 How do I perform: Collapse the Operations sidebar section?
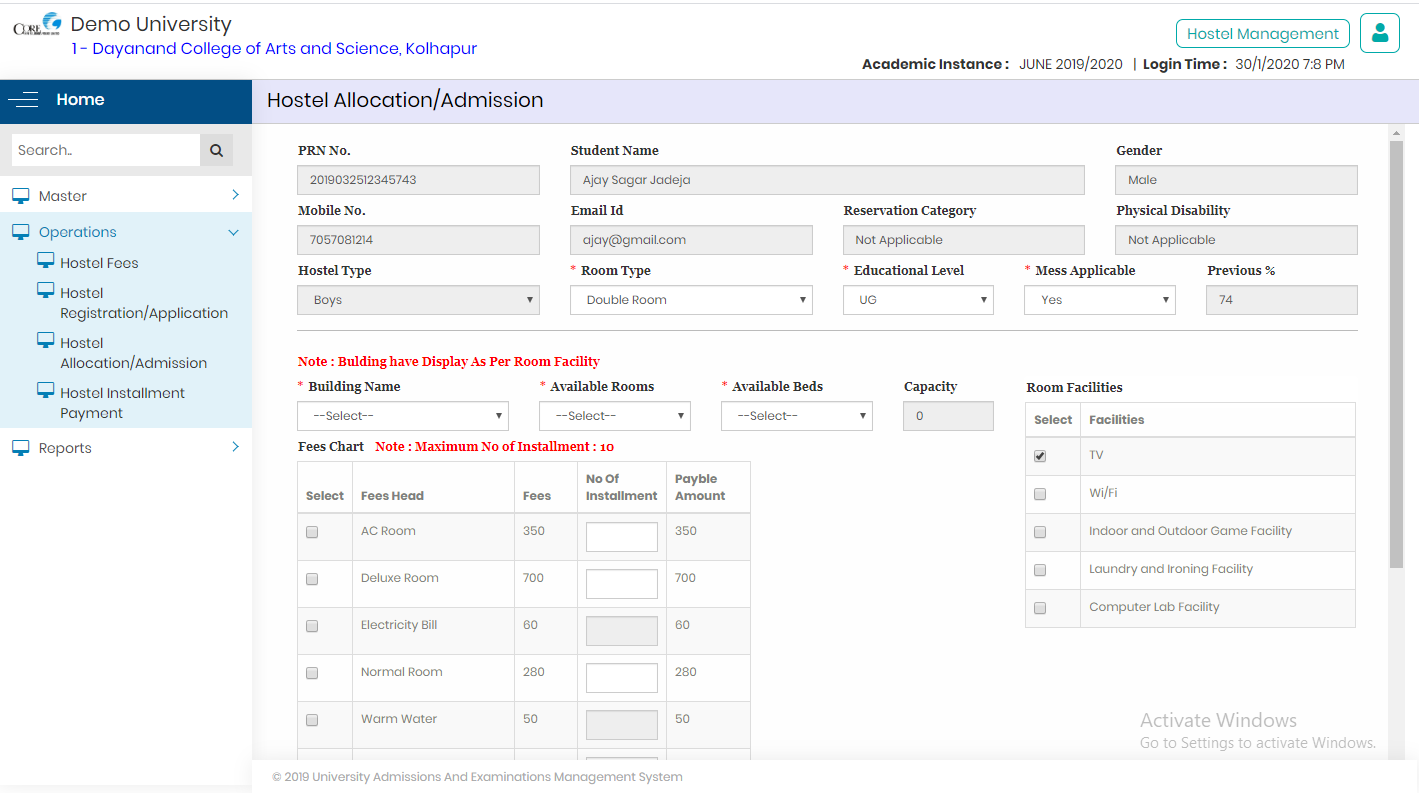pyautogui.click(x=75, y=231)
